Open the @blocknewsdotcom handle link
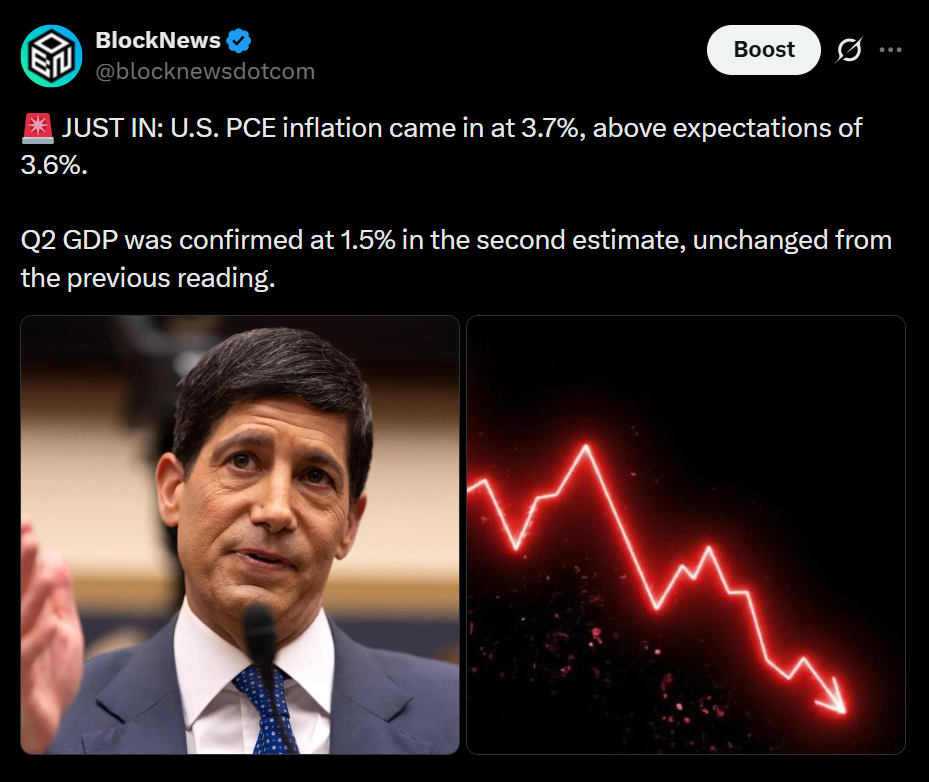The width and height of the screenshot is (929, 782). tap(205, 72)
